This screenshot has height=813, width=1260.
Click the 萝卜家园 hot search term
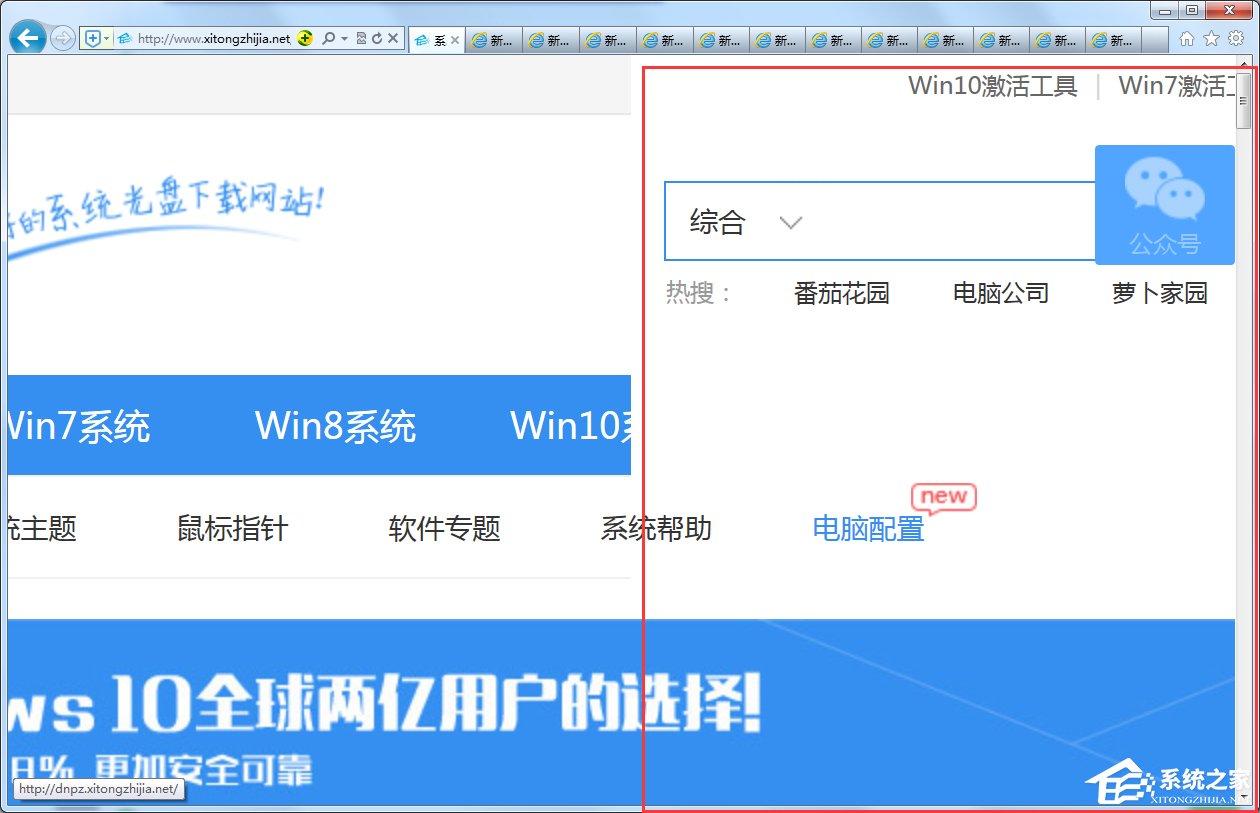coord(1159,292)
